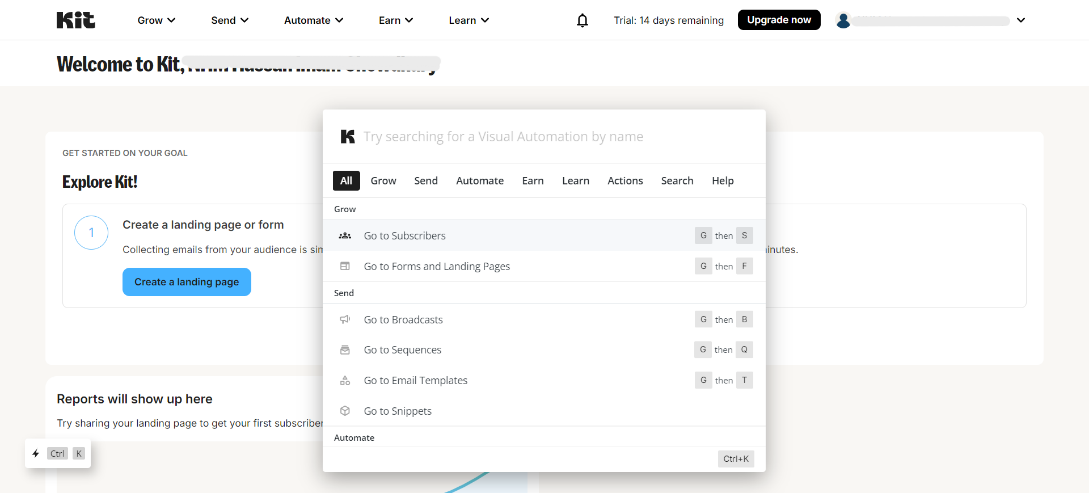Click the Subscribers people icon
This screenshot has width=1089, height=493.
(345, 236)
